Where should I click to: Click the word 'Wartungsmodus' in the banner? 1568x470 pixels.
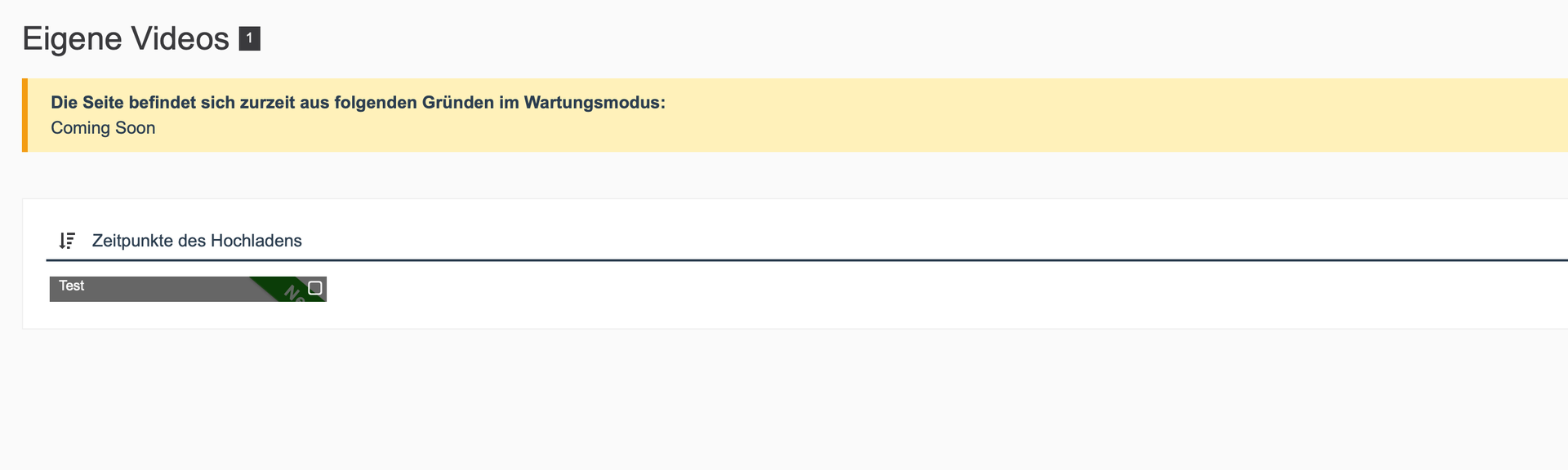pos(592,103)
